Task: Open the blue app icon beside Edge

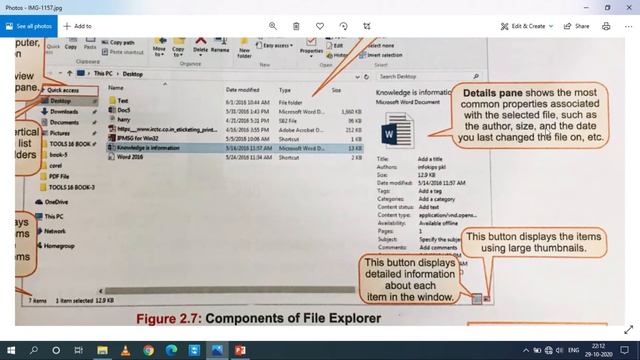Action: tap(194, 350)
